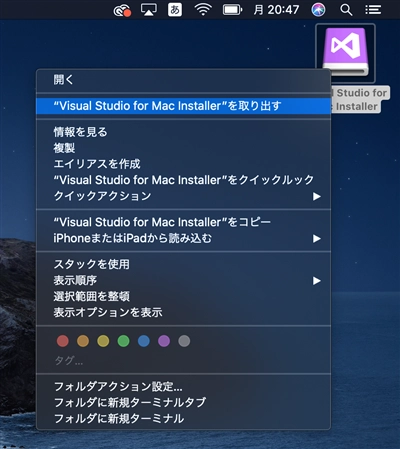Click the Japanese input source あ icon
Image resolution: width=400 pixels, height=449 pixels.
click(x=175, y=10)
